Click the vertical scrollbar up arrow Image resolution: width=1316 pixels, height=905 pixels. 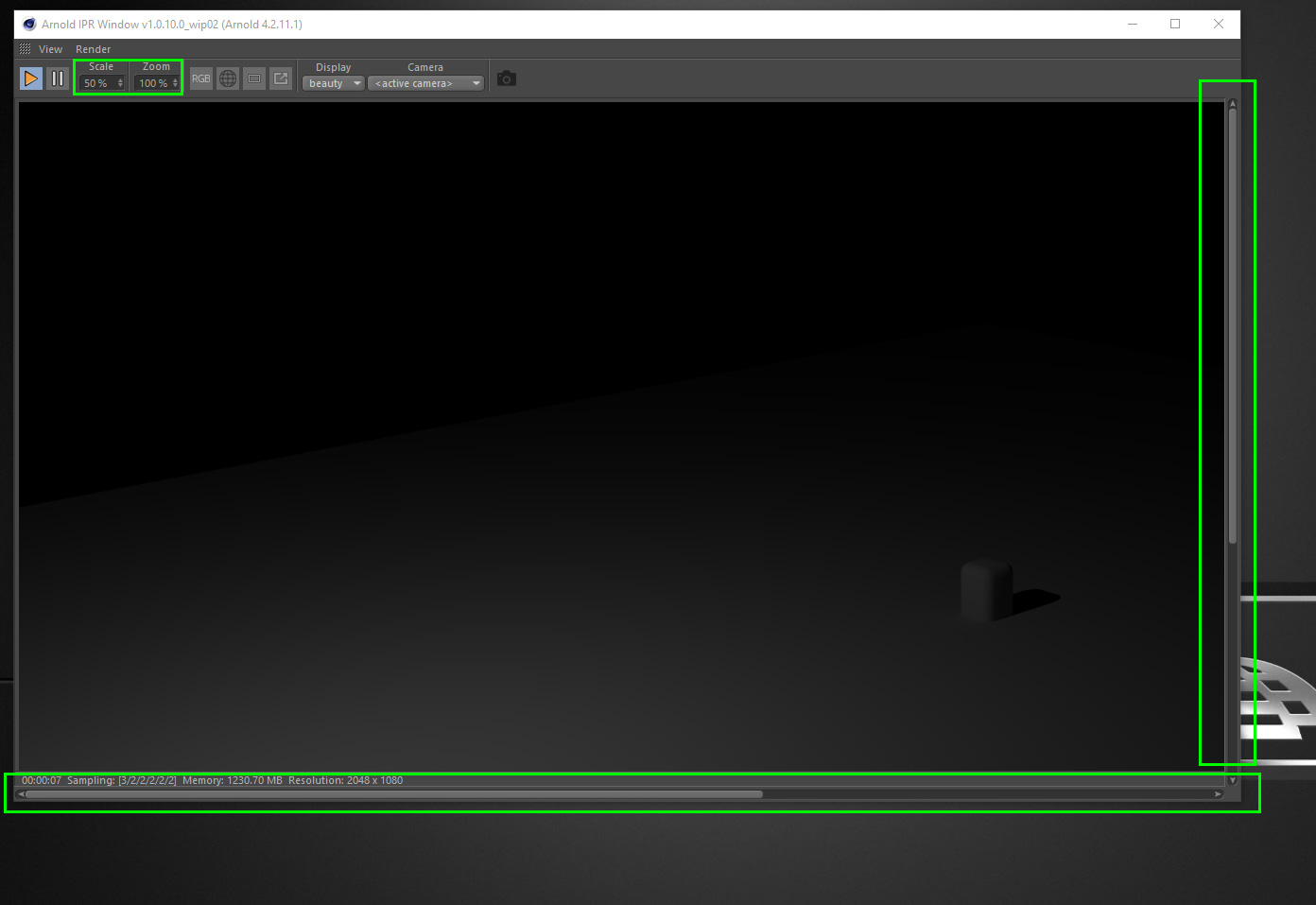pyautogui.click(x=1233, y=104)
